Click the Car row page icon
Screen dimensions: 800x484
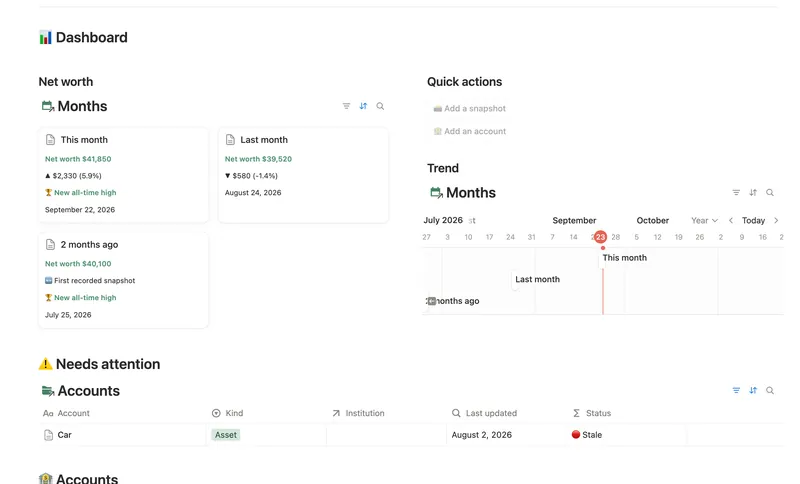[x=48, y=435]
